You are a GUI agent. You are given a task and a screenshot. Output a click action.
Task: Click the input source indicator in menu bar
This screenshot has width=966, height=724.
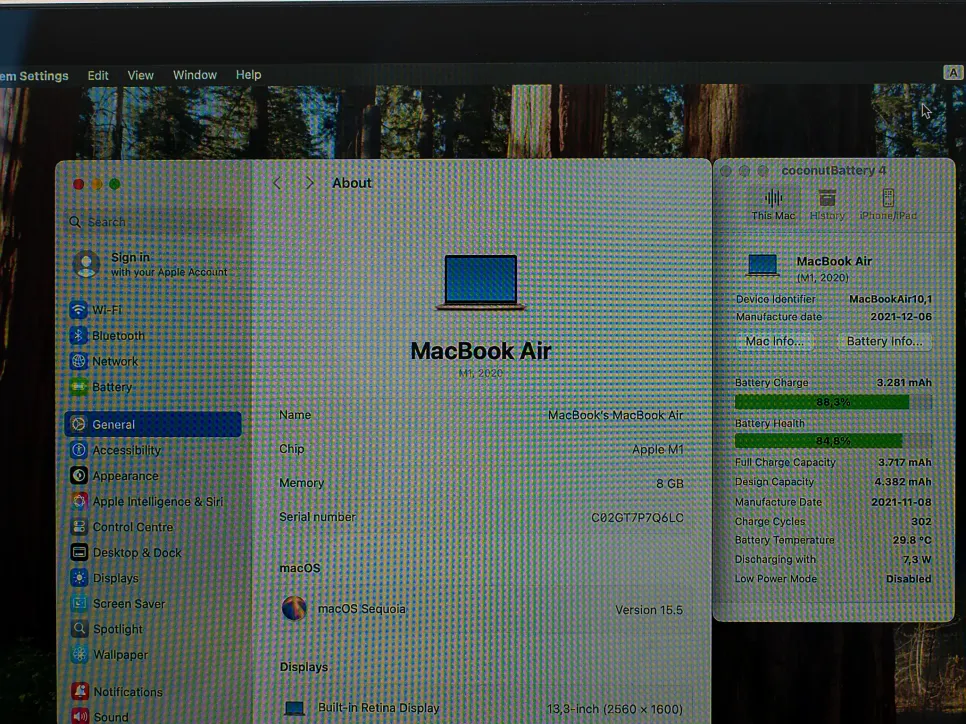point(953,73)
